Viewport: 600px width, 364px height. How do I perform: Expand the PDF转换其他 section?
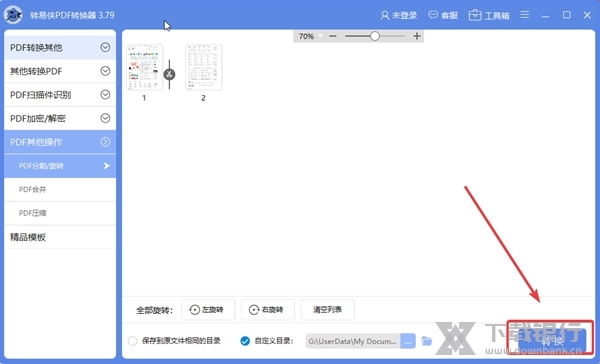pyautogui.click(x=60, y=47)
